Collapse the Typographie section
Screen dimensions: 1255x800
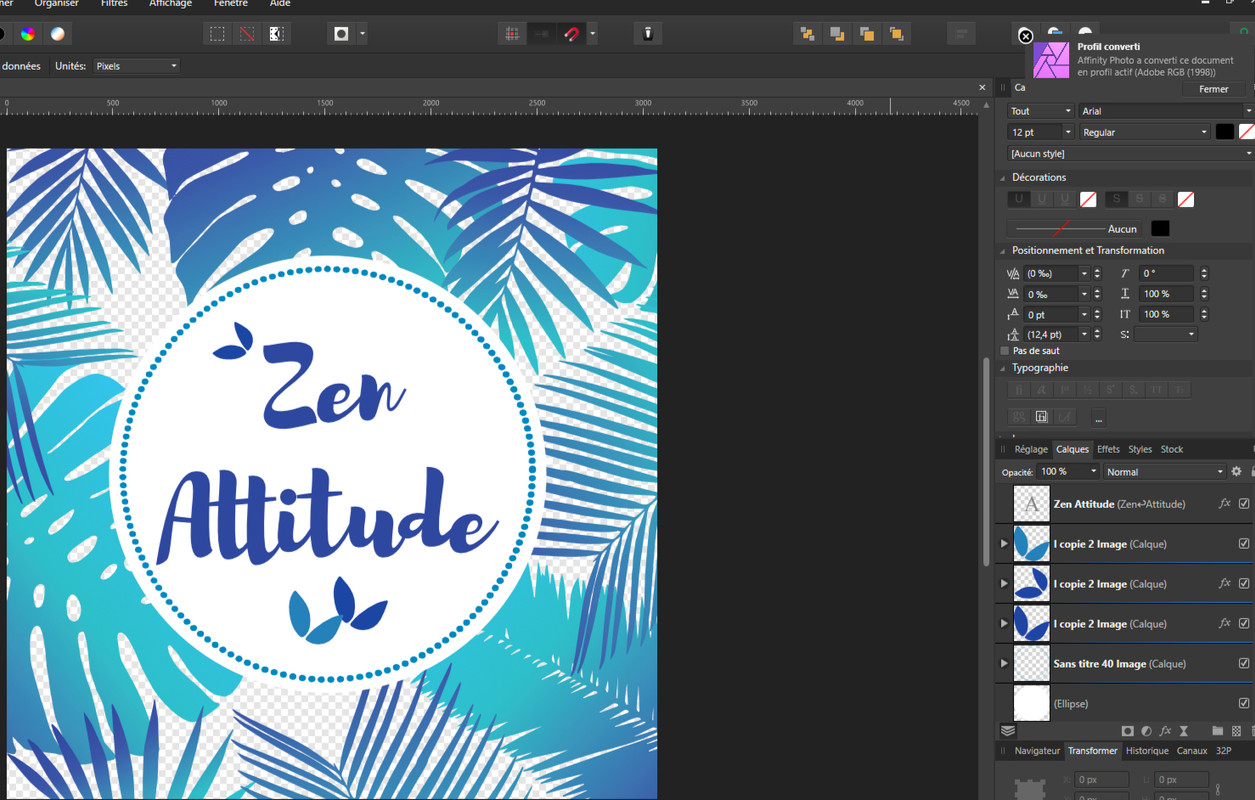(1004, 368)
